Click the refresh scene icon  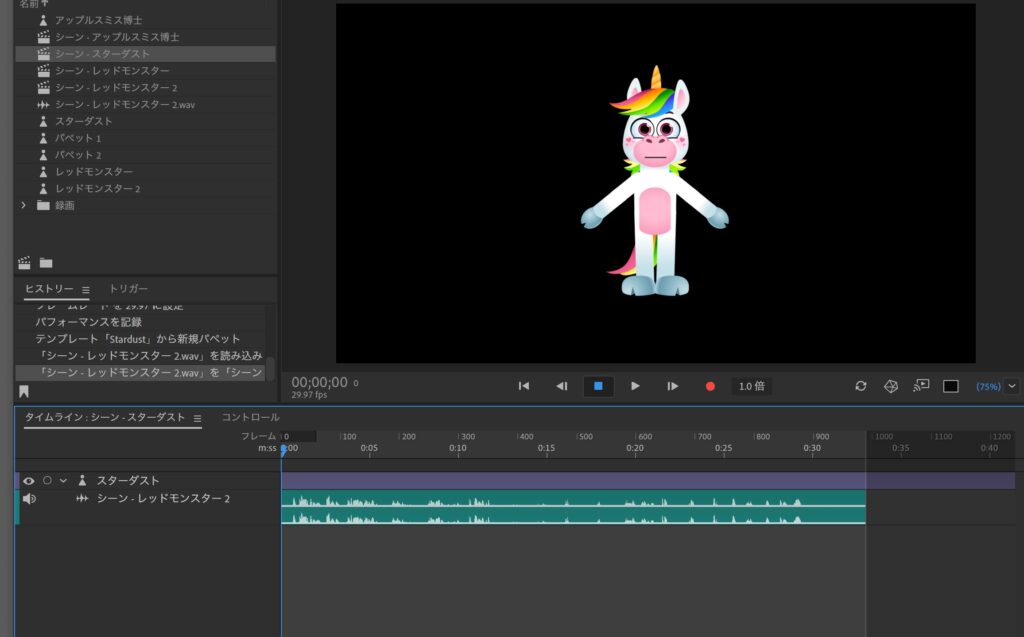[x=861, y=386]
